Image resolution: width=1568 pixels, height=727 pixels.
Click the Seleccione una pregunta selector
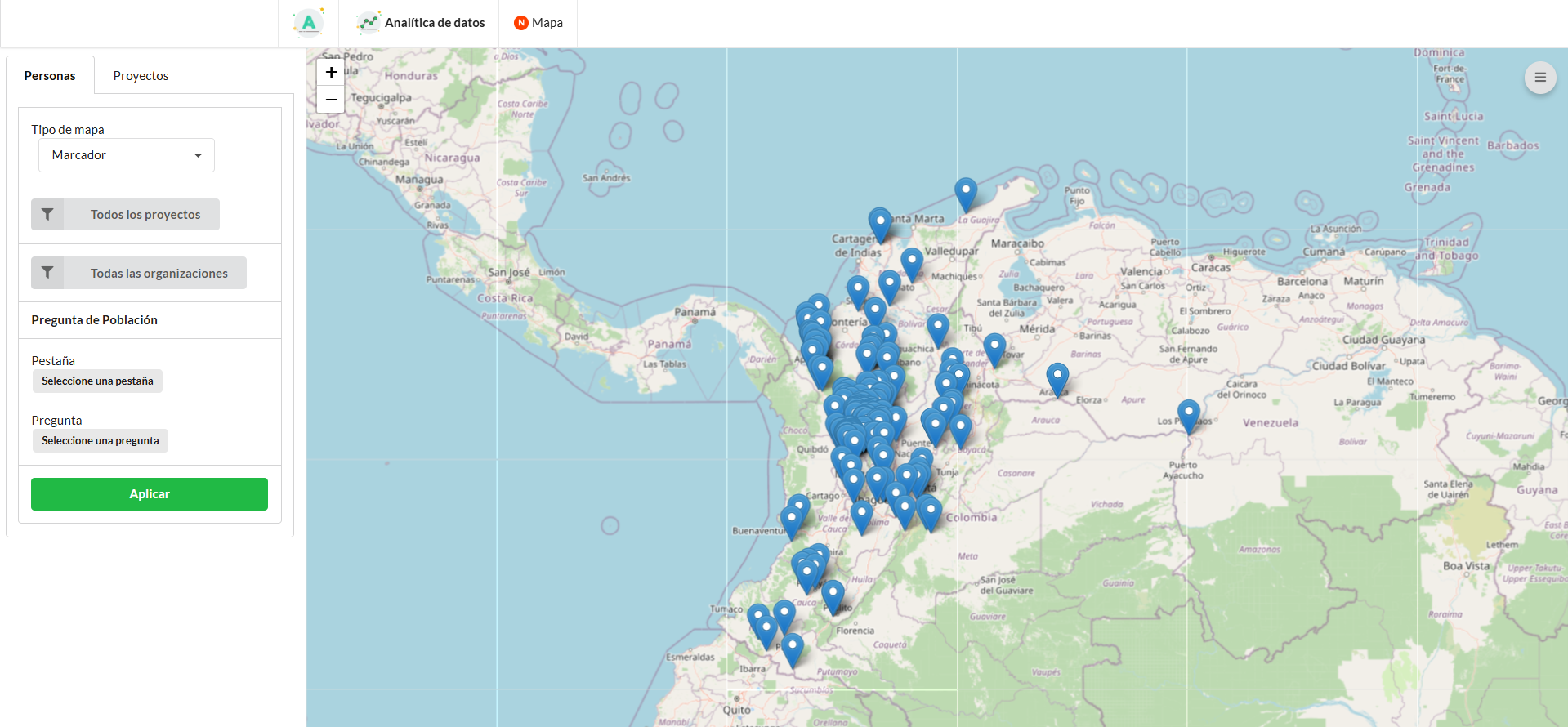pyautogui.click(x=100, y=441)
